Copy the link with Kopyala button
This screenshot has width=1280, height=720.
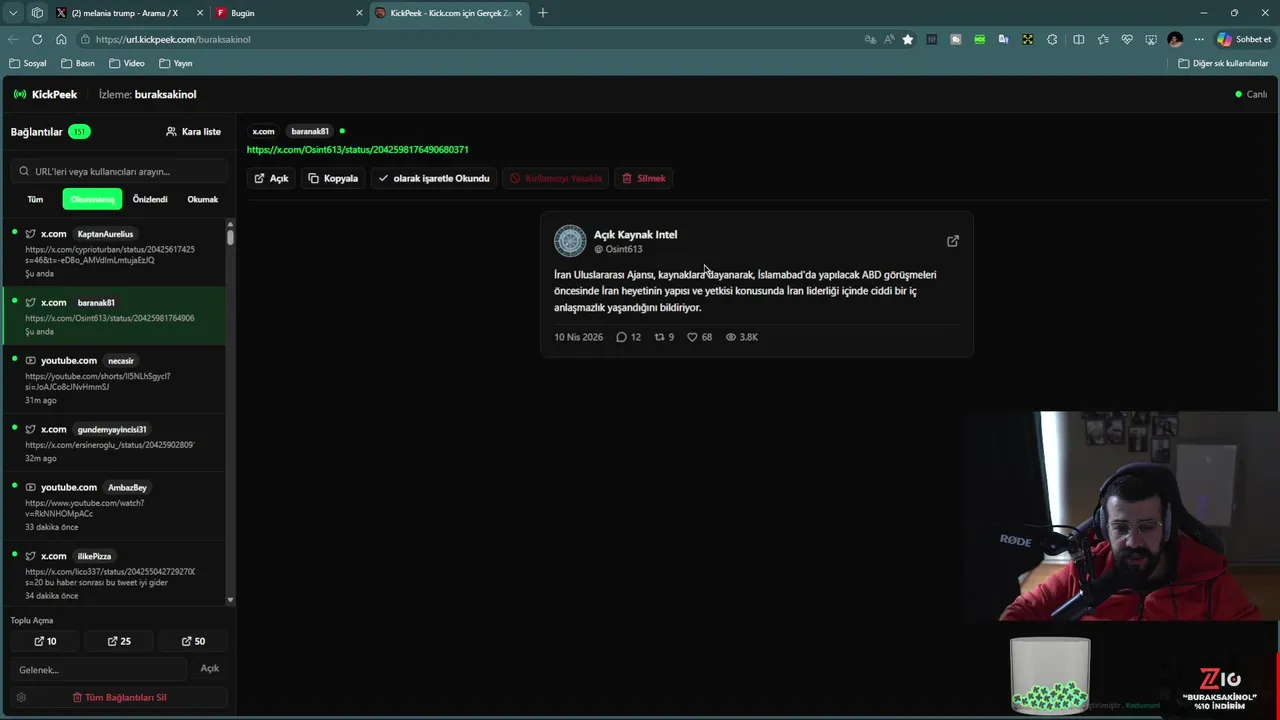tap(333, 178)
